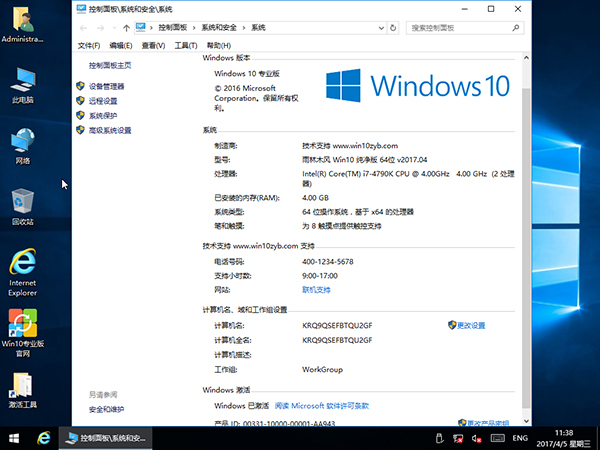Screen dimensions: 600x450
Task: Click the 搜索控制面板 search field
Action: pos(460,28)
